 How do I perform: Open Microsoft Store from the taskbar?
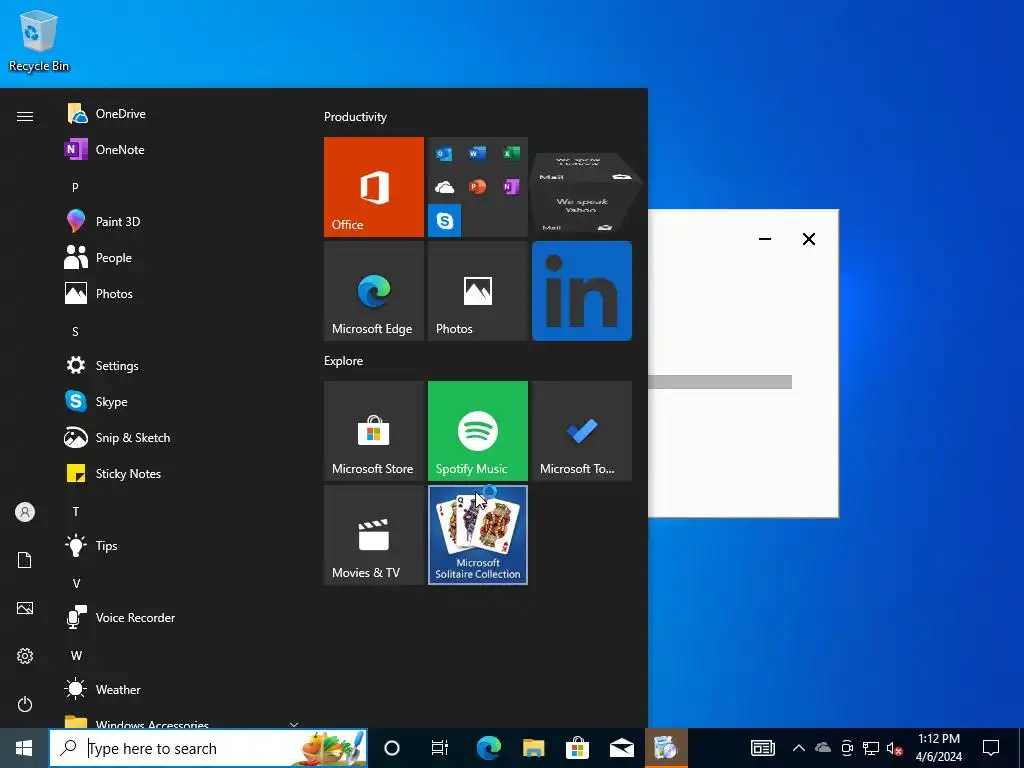pyautogui.click(x=577, y=748)
